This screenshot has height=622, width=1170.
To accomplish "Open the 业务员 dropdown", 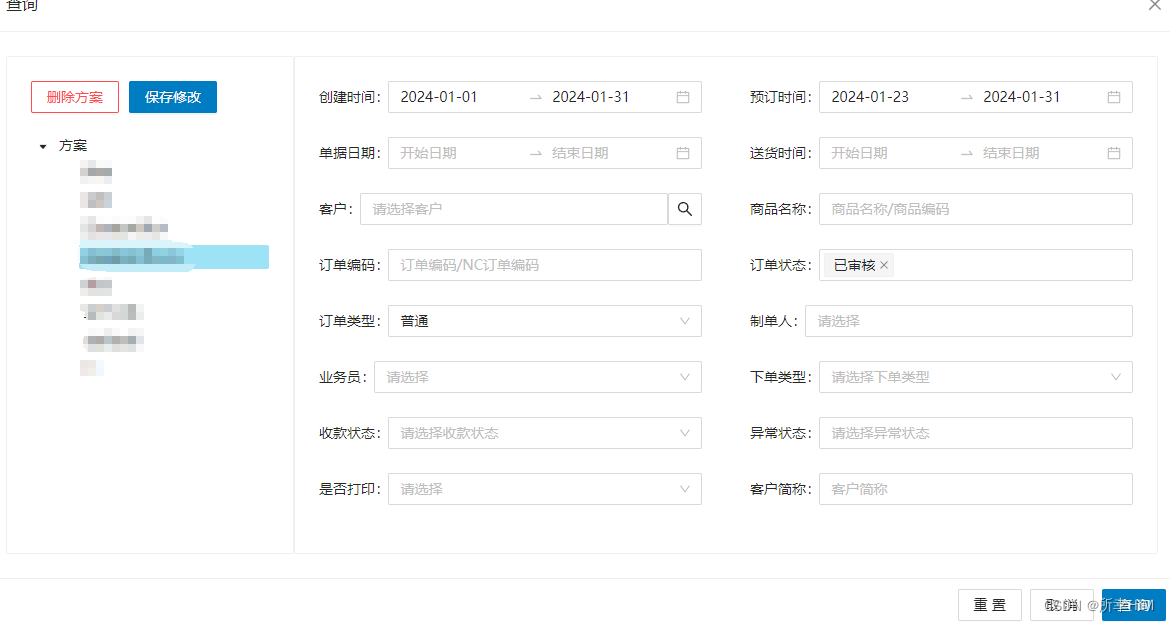I will point(683,377).
